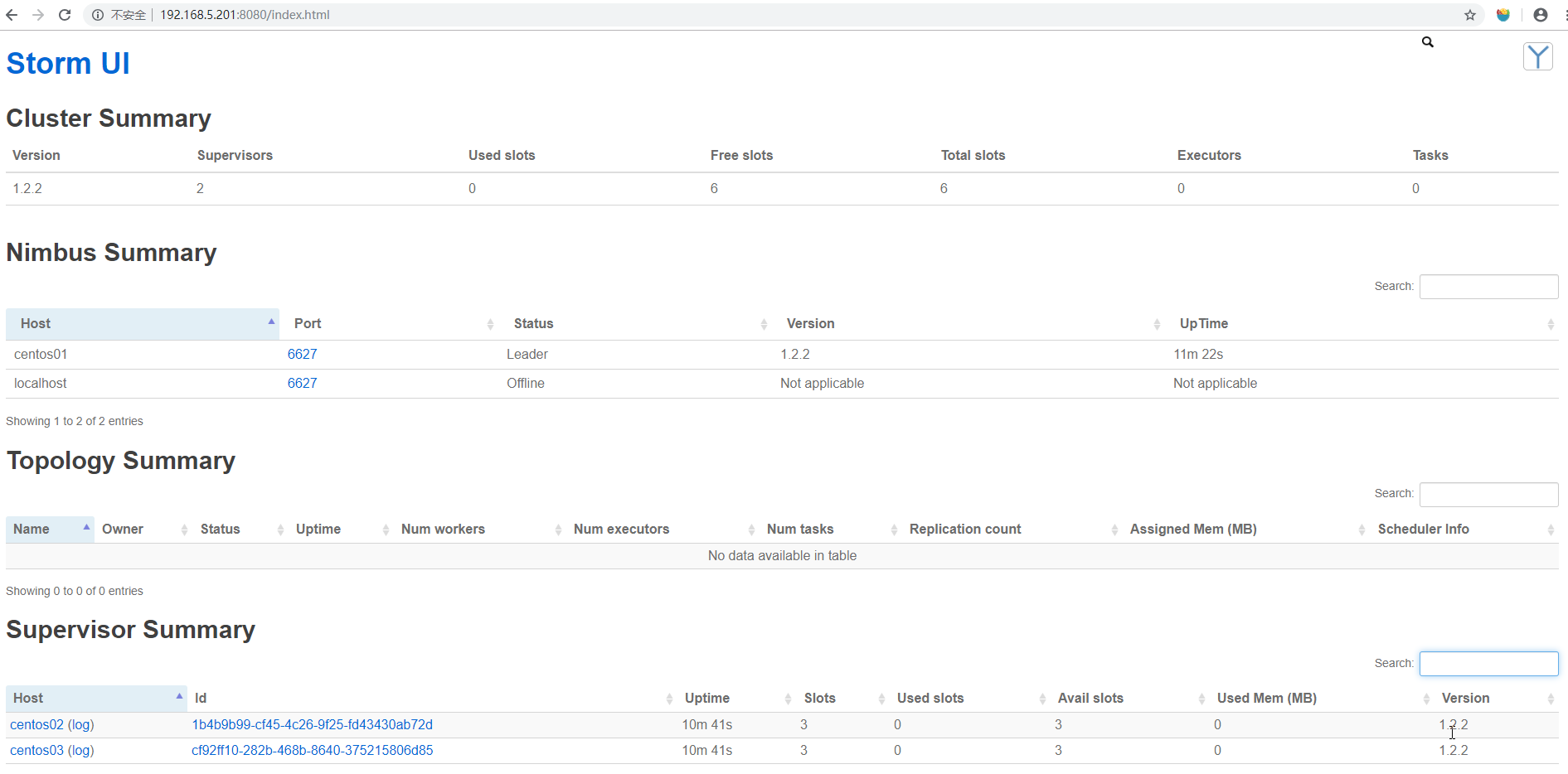
Task: Bookmark this page with star icon
Action: [x=1470, y=15]
